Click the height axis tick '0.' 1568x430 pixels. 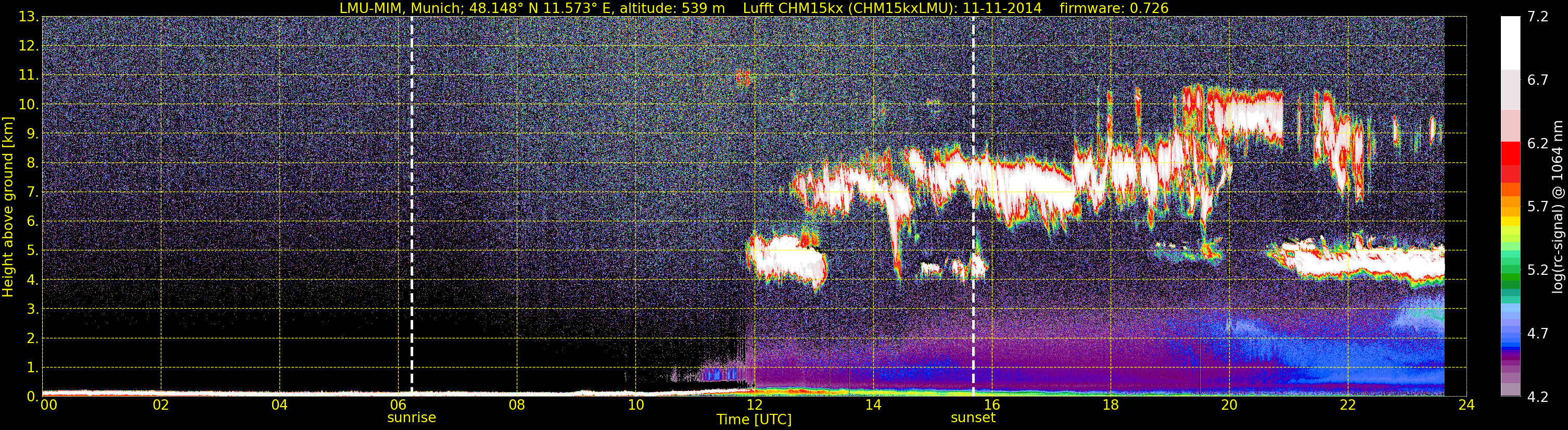click(x=32, y=397)
